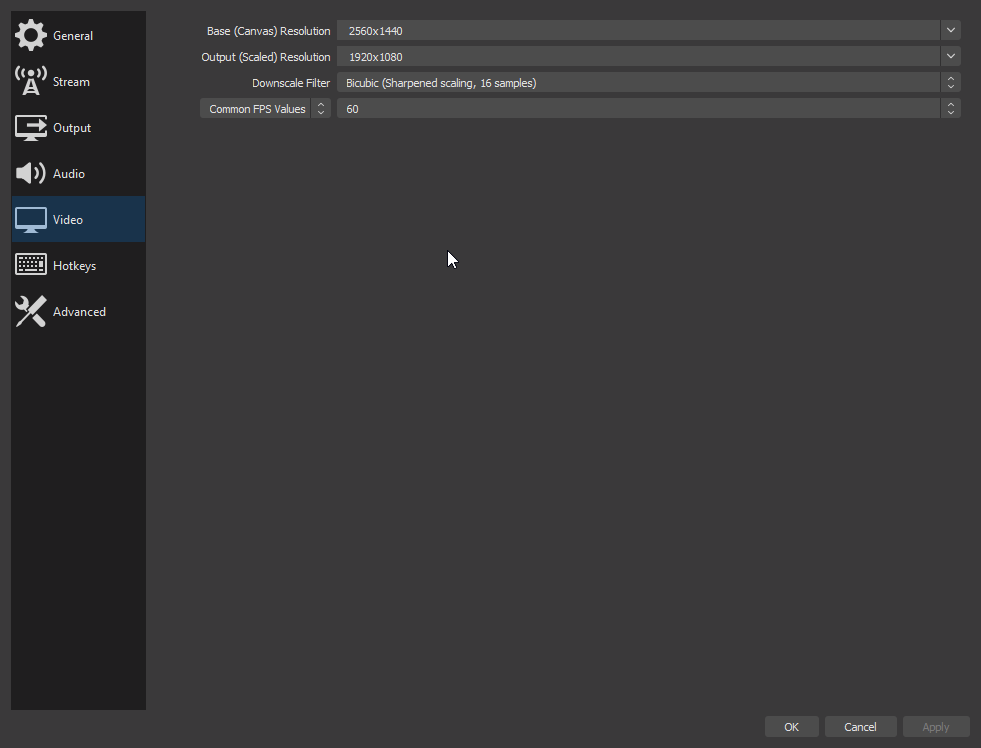Expand the Base (Canvas) Resolution dropdown arrow

(950, 31)
